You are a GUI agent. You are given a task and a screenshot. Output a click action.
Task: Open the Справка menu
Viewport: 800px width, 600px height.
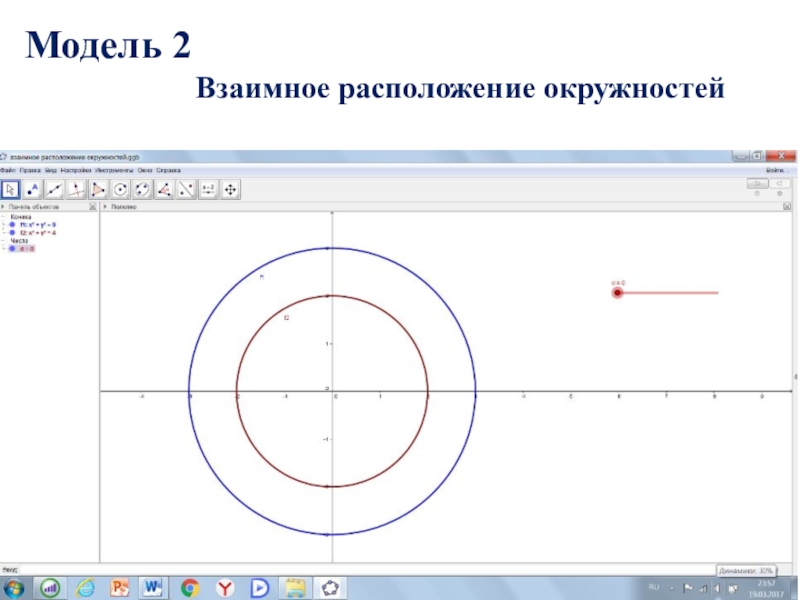pyautogui.click(x=168, y=170)
